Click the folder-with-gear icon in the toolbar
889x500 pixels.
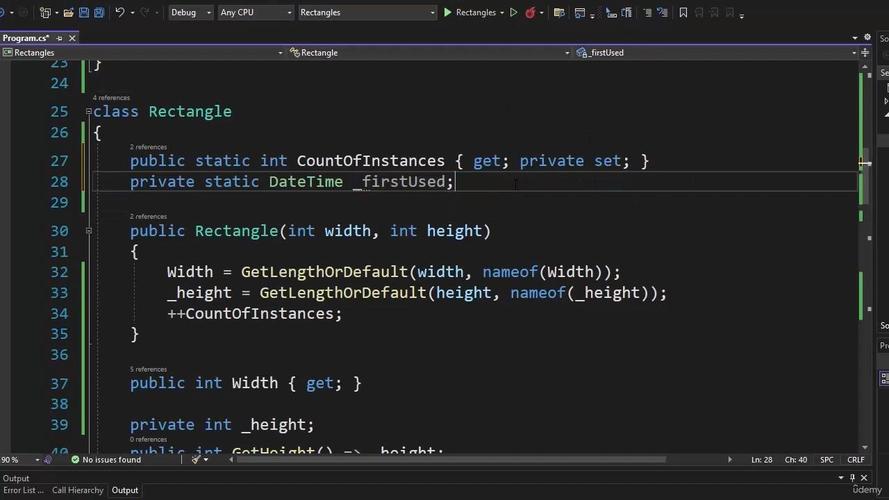coord(559,12)
